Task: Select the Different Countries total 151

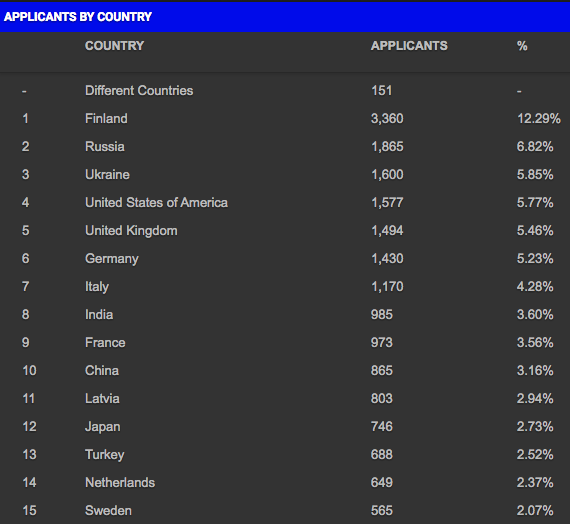Action: pos(381,91)
